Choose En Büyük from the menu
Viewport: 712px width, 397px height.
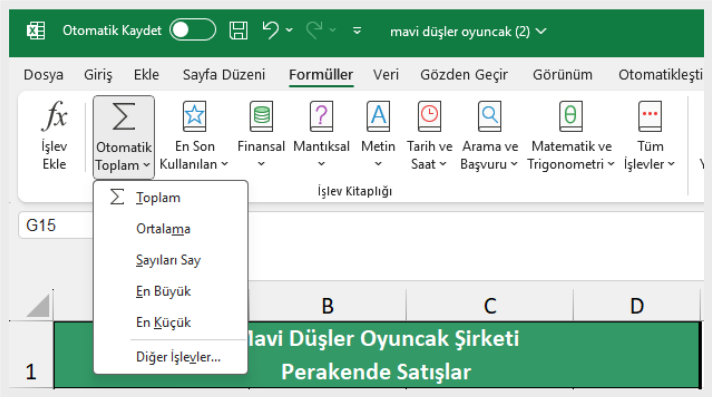pos(170,291)
